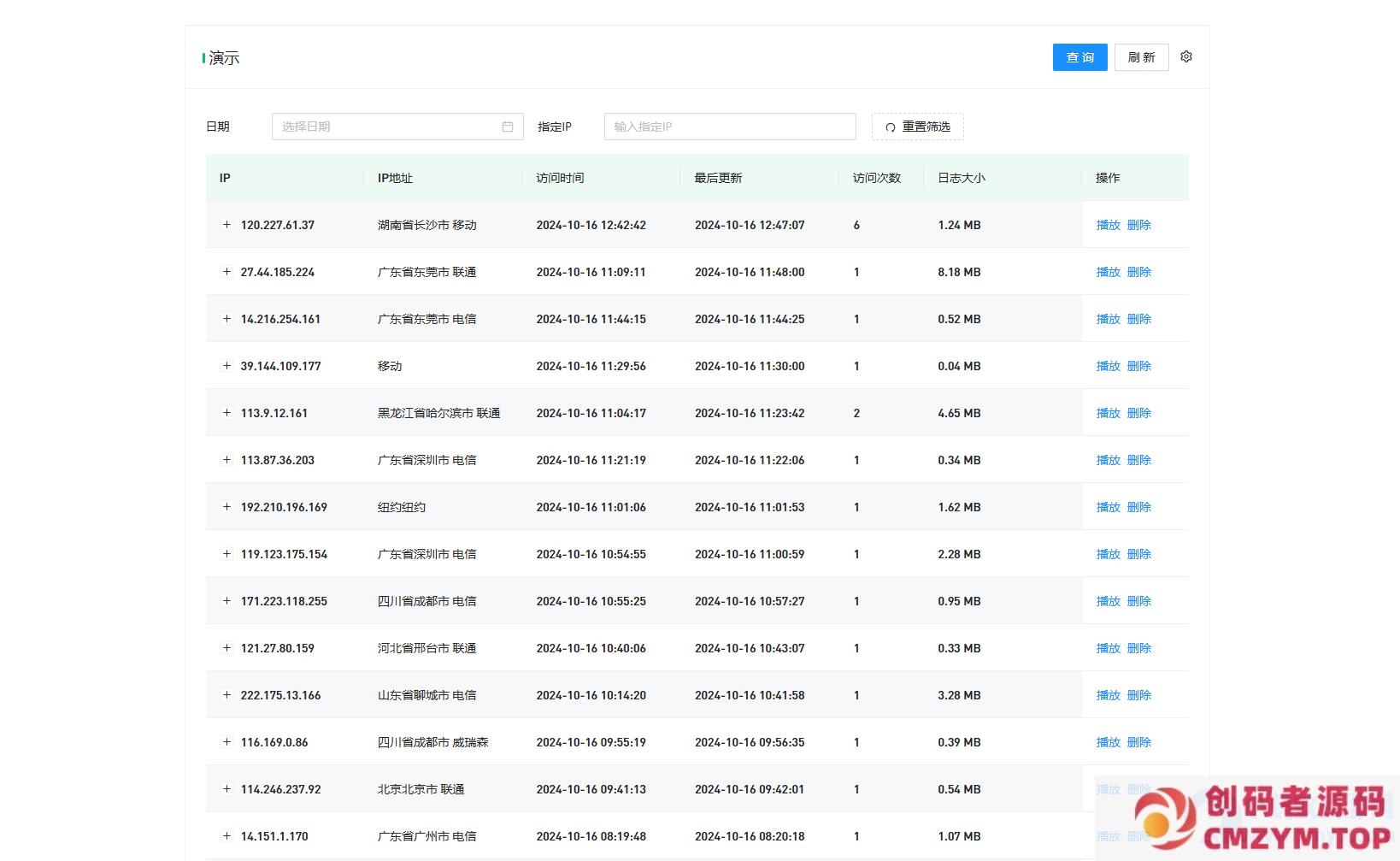Delete the record for 116.169.0.86
This screenshot has height=861, width=1400.
(1139, 742)
